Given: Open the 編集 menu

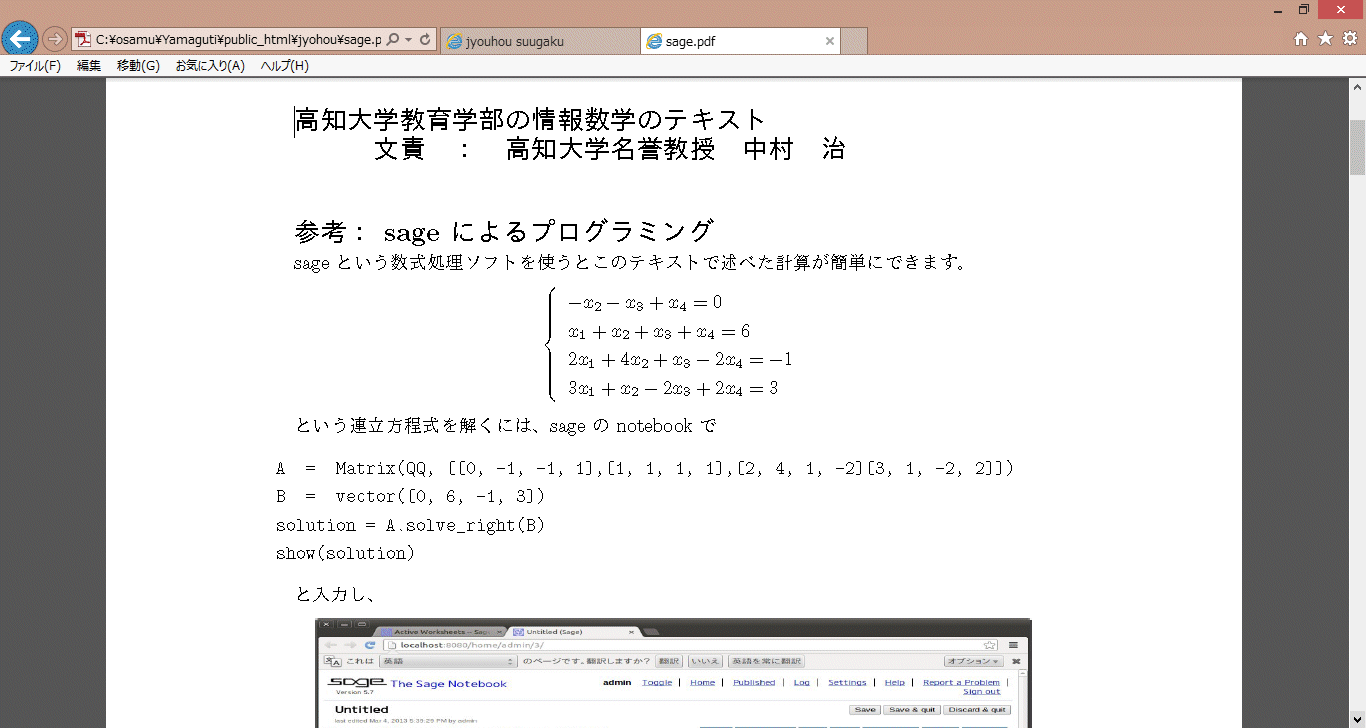Looking at the screenshot, I should tap(89, 66).
